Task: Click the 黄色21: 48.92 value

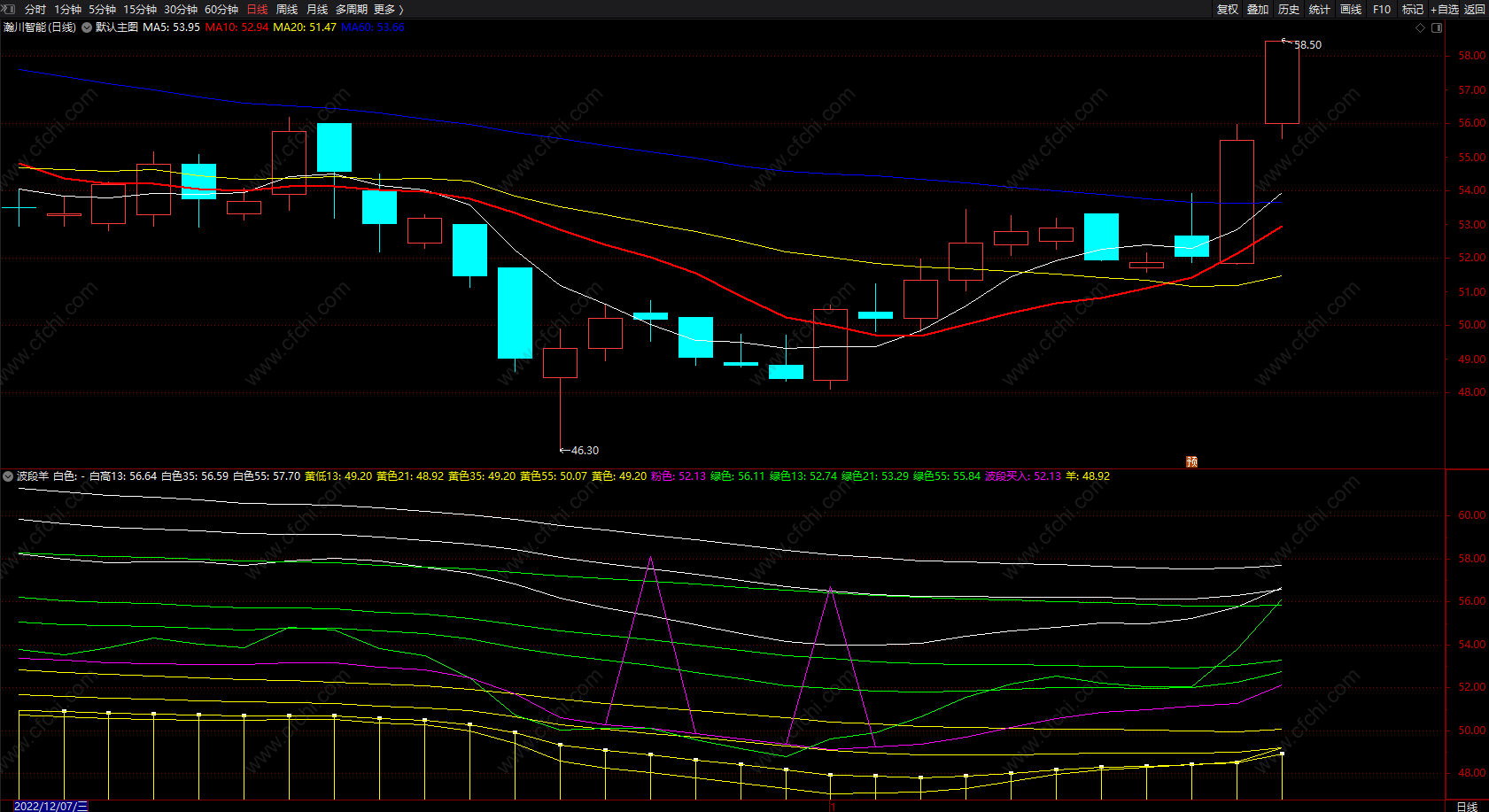Action: [x=410, y=476]
